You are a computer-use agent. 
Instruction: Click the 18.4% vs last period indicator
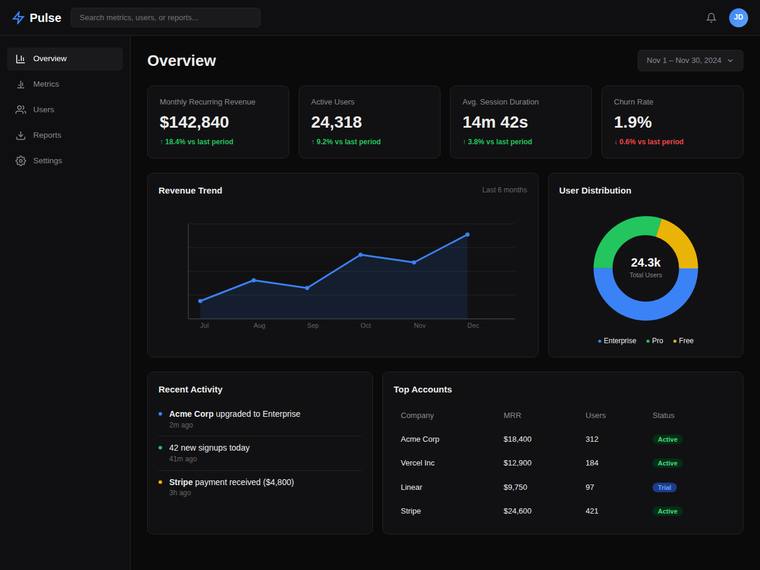tap(196, 142)
